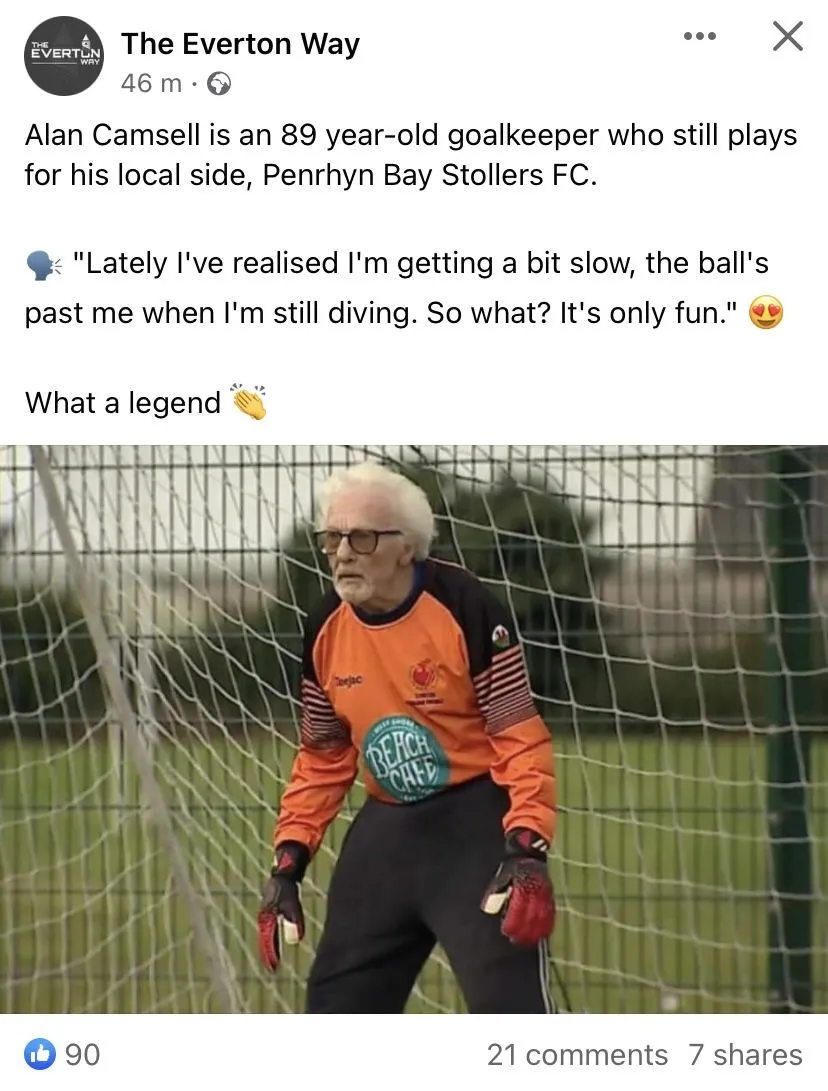Open the 21 comments link
This screenshot has height=1091, width=828.
(x=577, y=1055)
